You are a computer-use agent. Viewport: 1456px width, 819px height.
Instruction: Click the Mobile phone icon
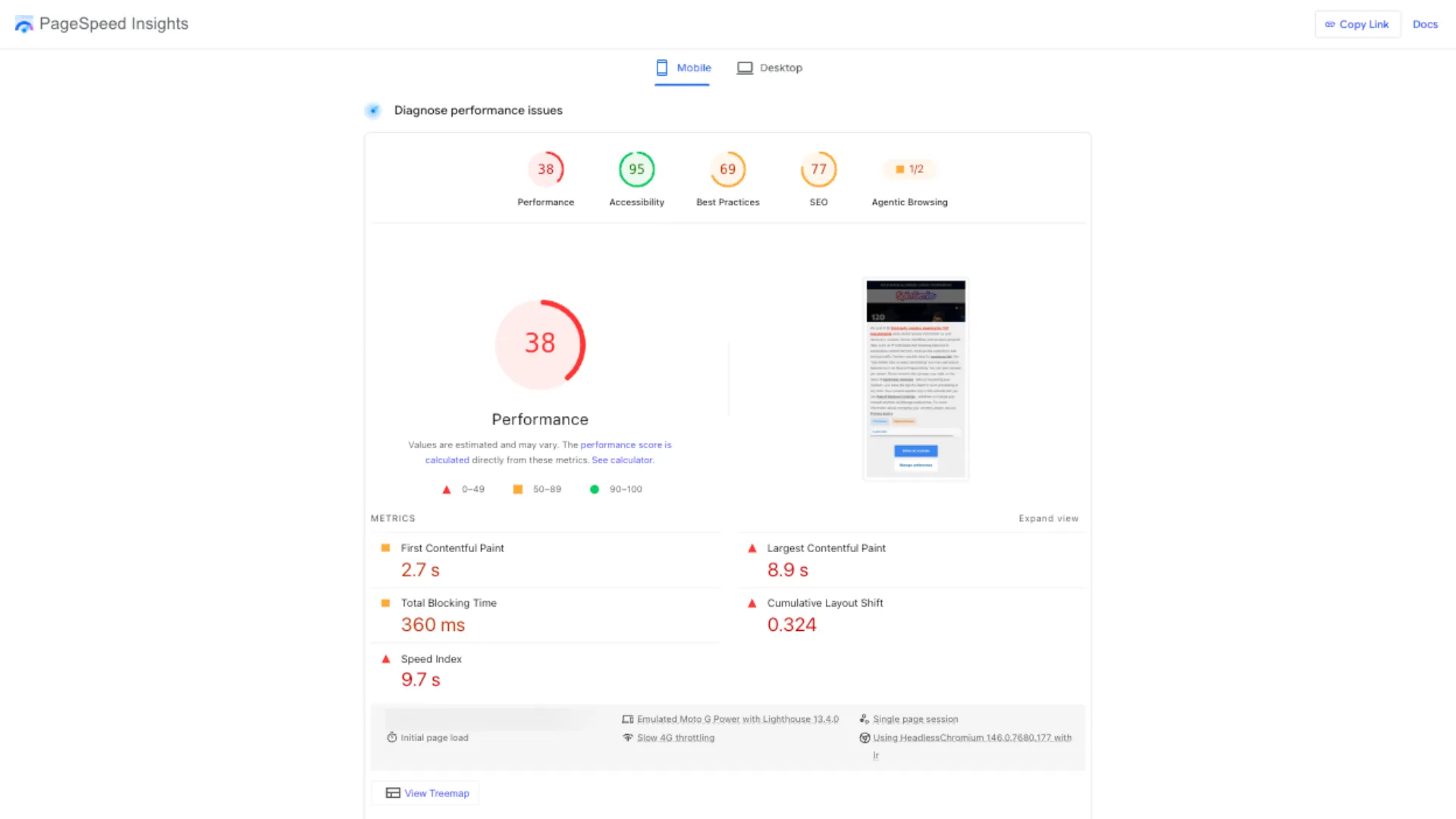click(662, 67)
